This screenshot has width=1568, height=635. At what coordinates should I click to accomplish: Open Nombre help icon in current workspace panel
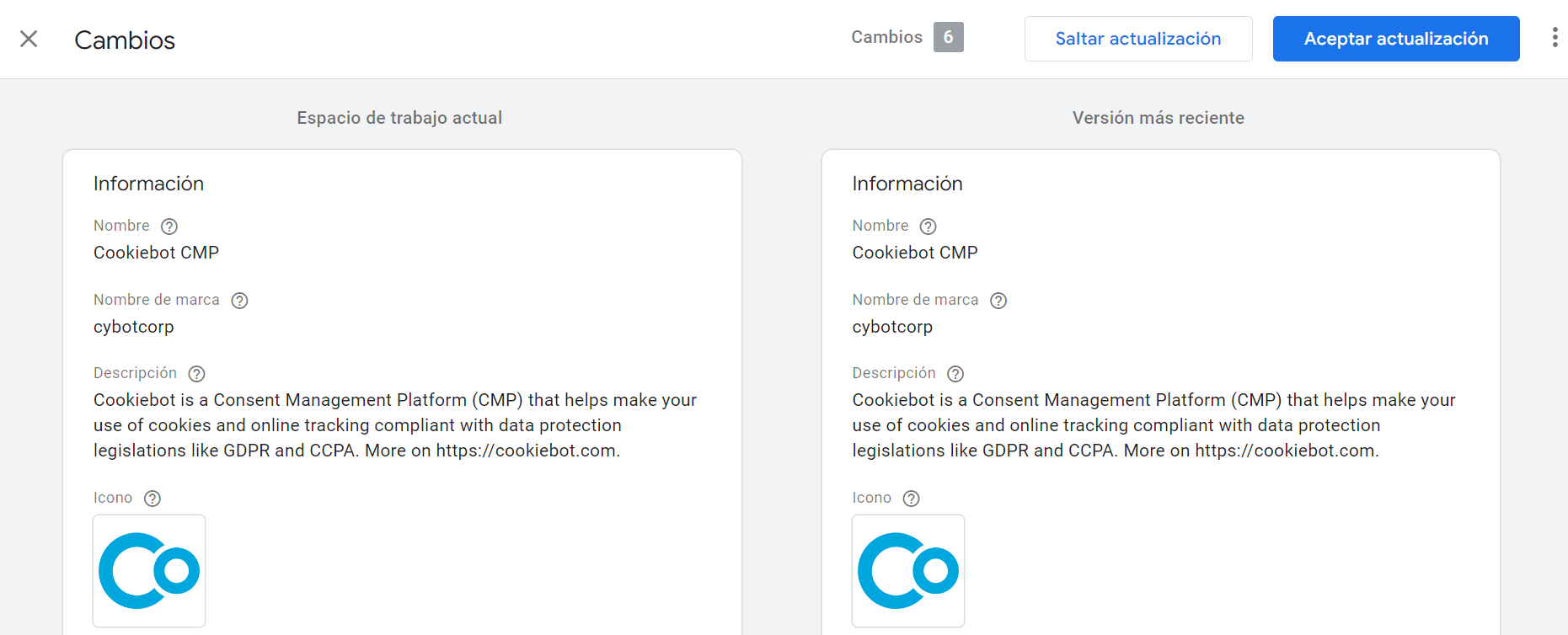click(169, 227)
